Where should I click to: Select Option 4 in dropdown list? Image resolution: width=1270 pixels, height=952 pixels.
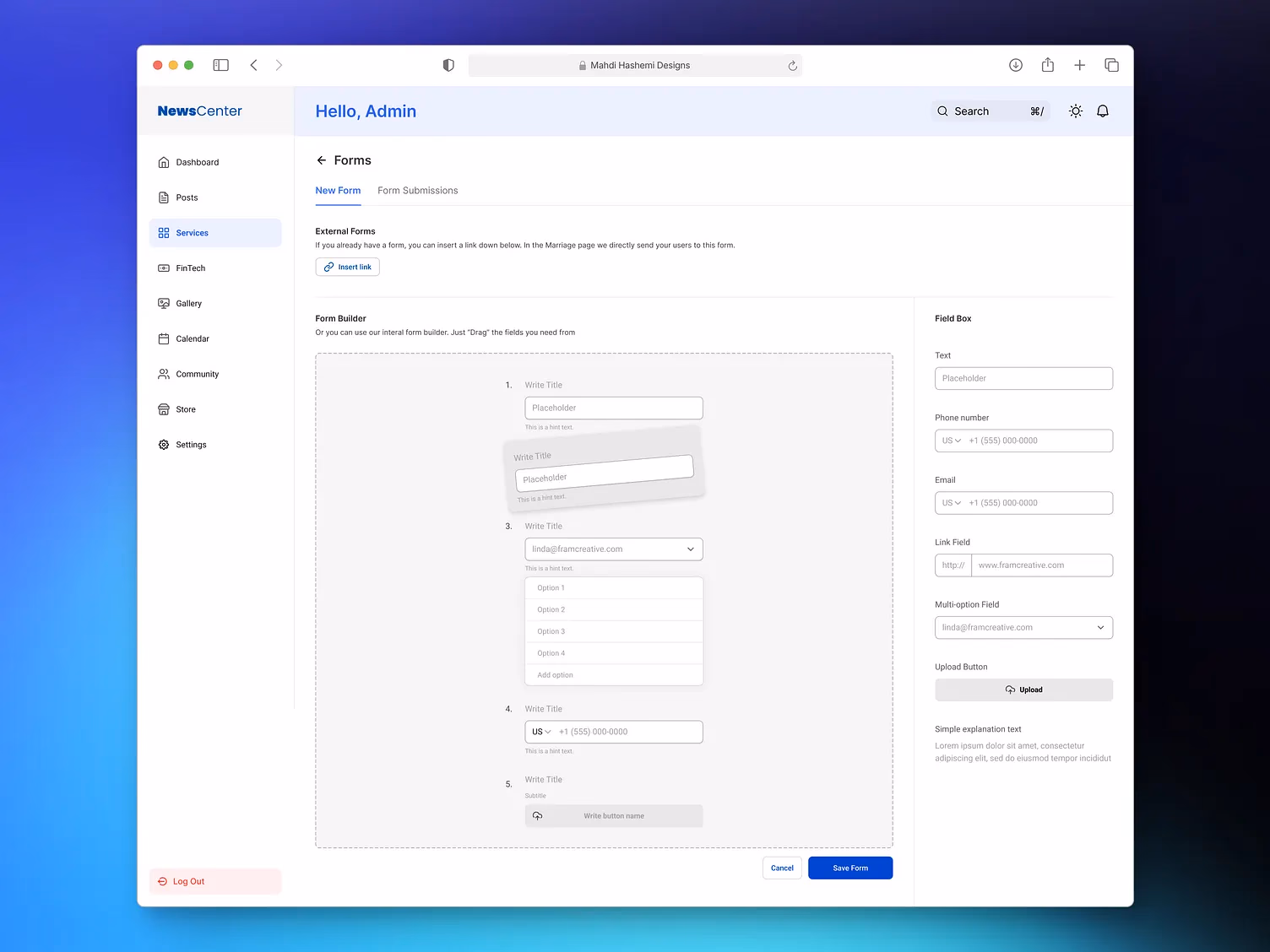point(614,653)
